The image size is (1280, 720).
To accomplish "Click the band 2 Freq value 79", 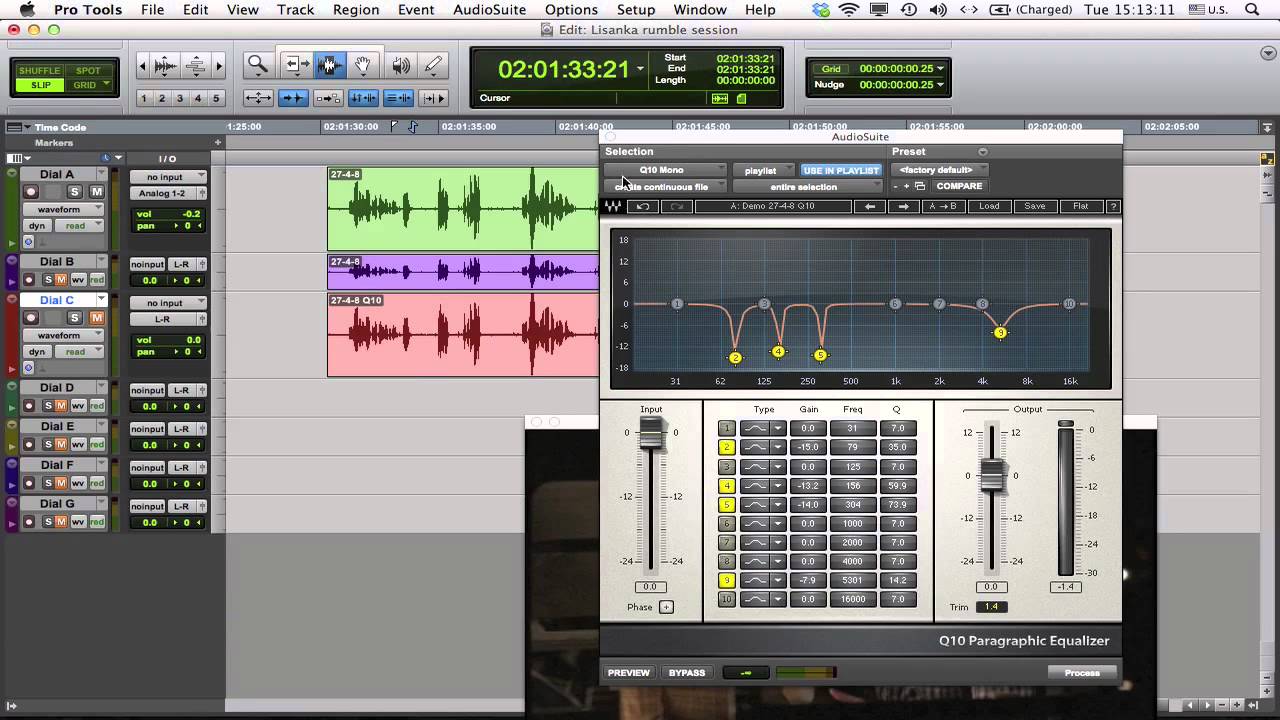I will coord(853,447).
